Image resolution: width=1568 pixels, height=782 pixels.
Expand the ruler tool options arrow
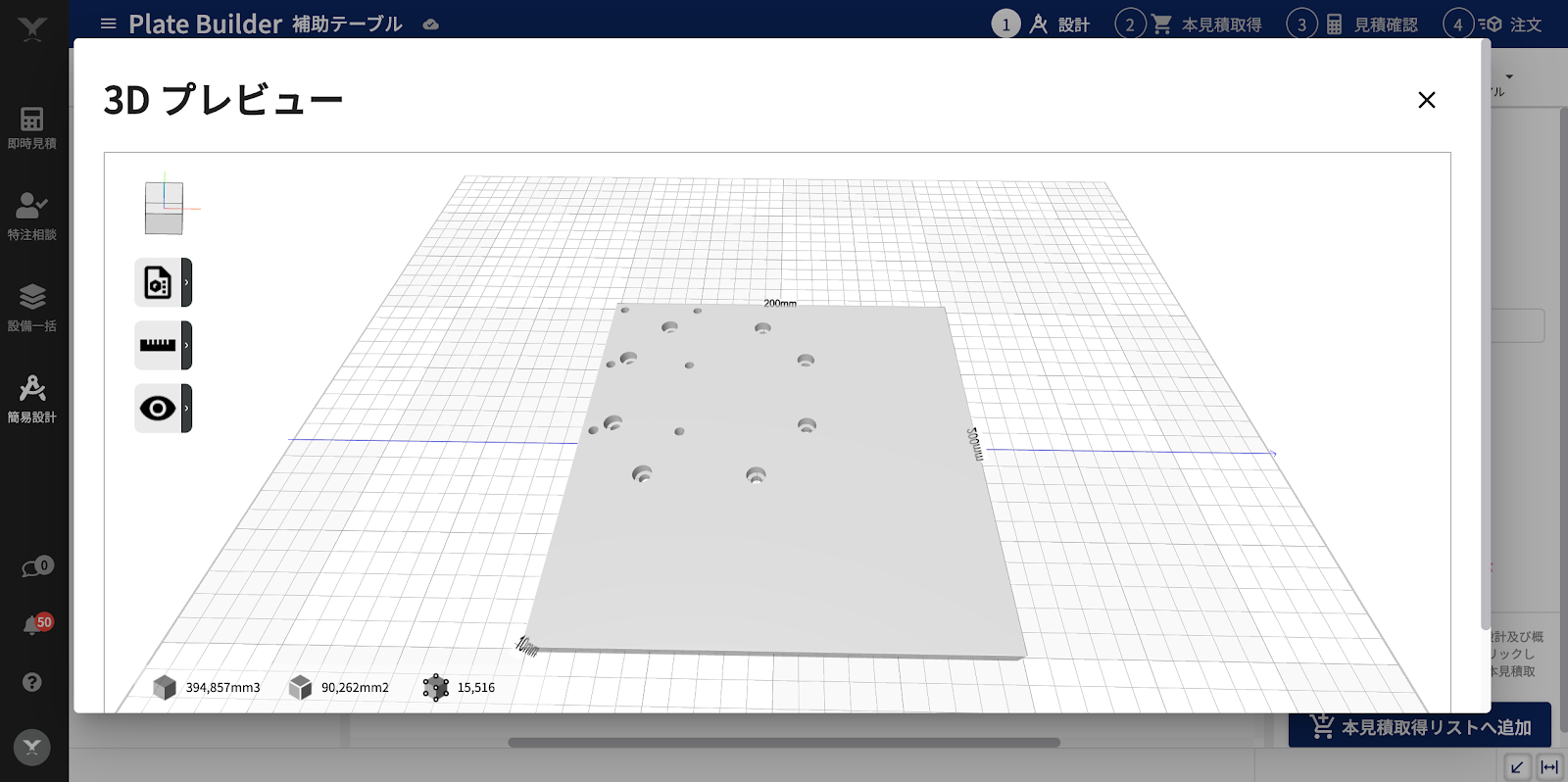tap(186, 345)
